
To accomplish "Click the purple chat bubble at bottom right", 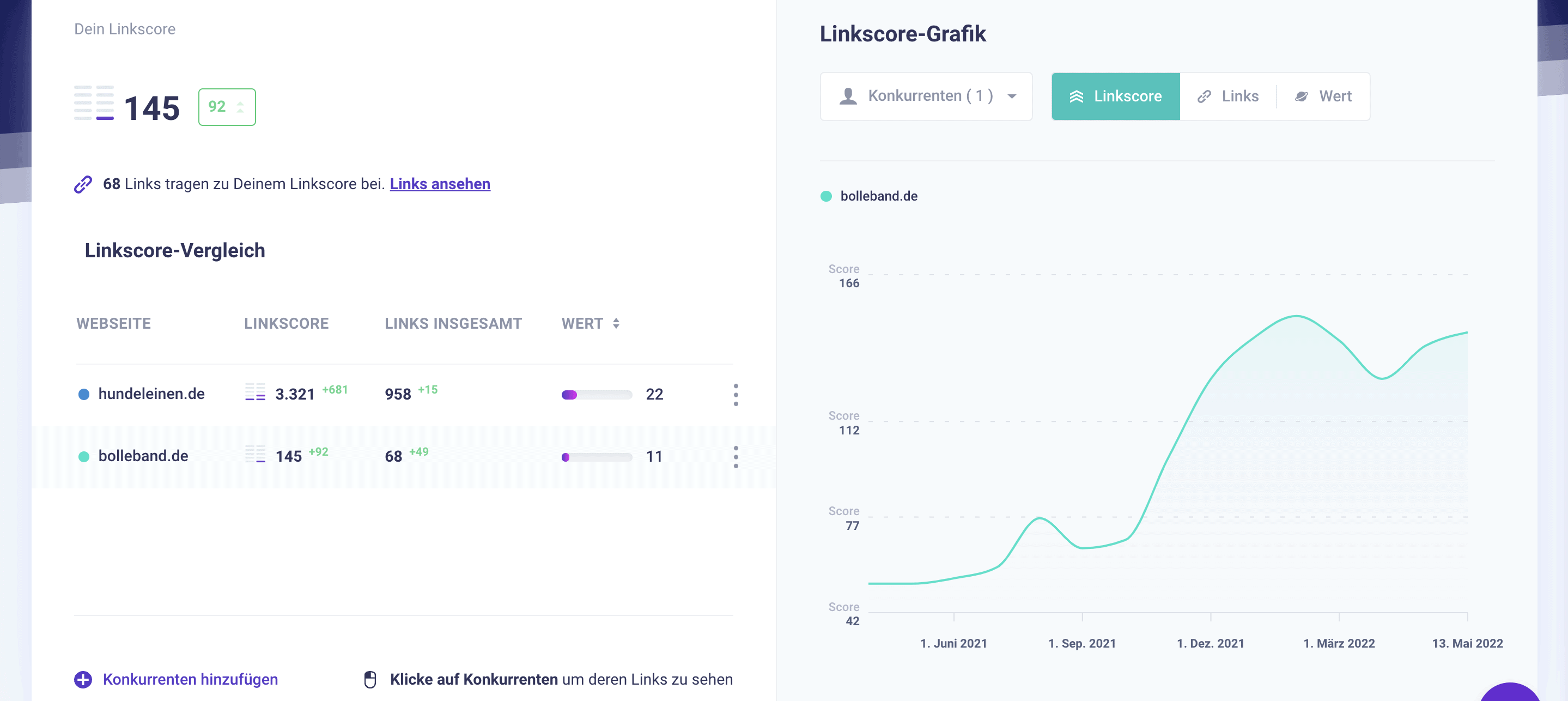I will click(1510, 693).
